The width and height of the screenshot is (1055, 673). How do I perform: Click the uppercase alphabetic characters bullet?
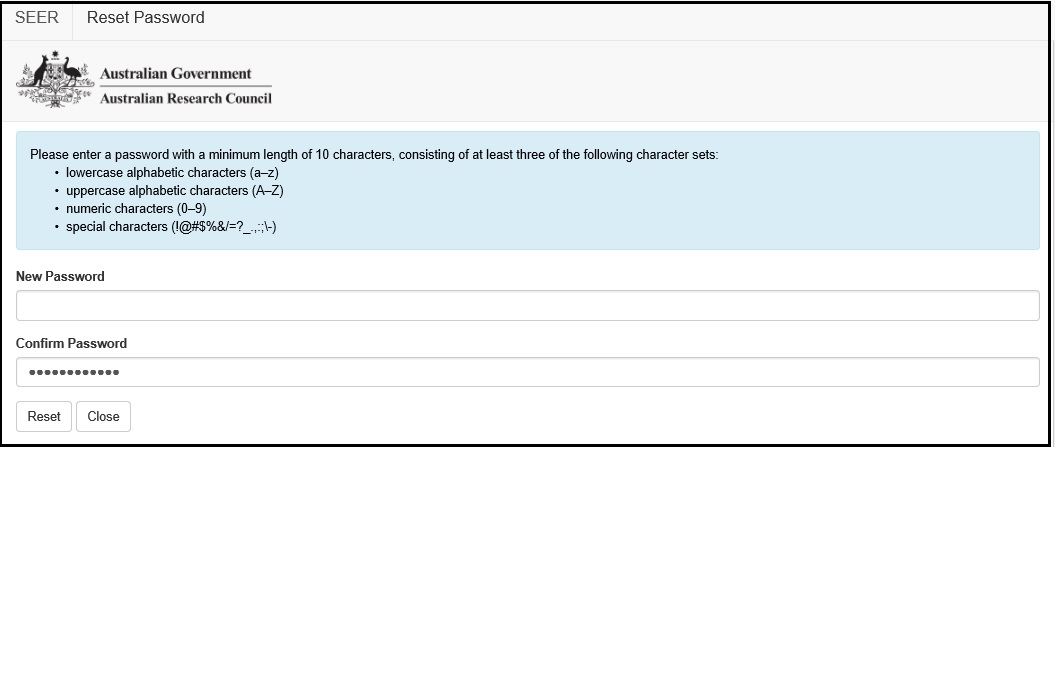coord(175,190)
